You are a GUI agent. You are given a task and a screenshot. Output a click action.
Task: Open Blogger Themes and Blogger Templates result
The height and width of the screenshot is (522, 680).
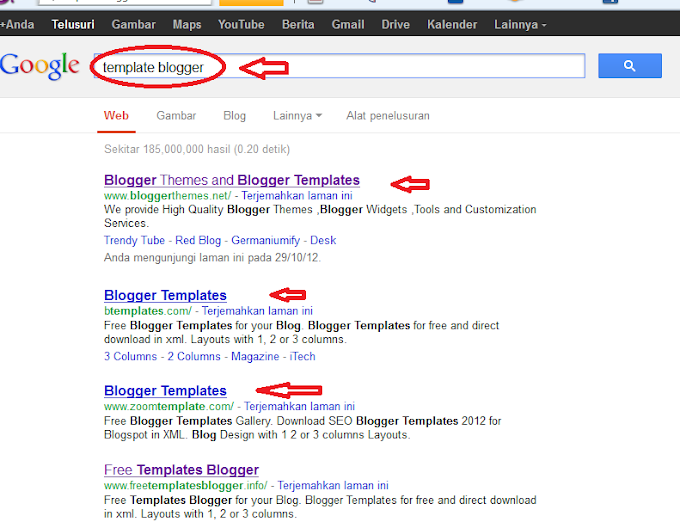pyautogui.click(x=232, y=180)
